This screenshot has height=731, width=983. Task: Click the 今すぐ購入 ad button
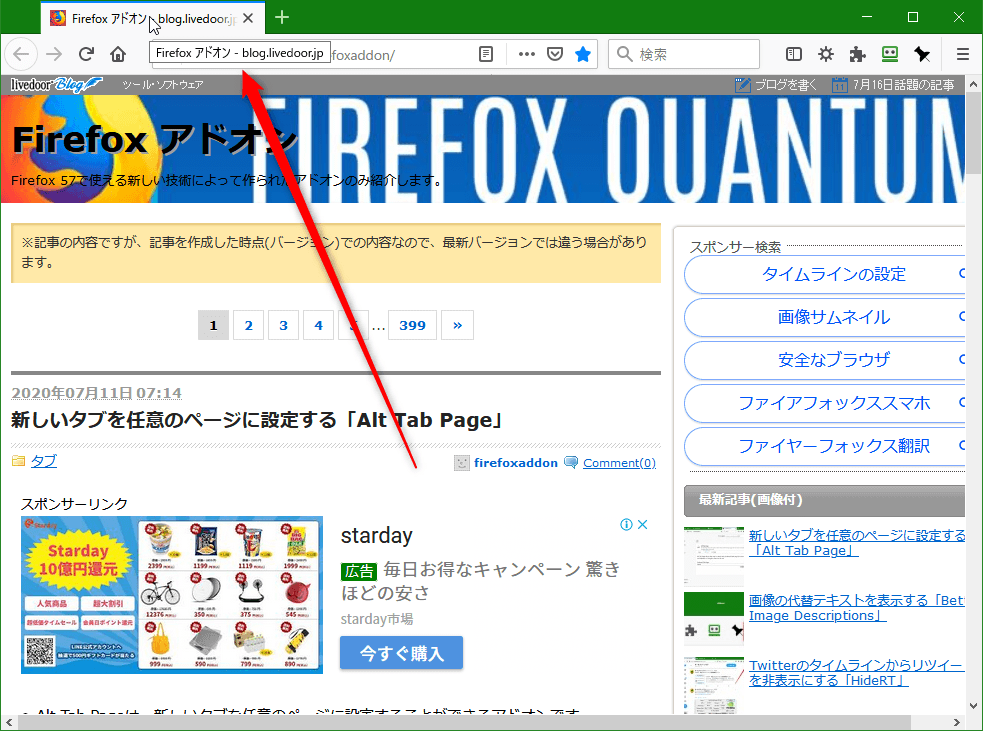pyautogui.click(x=401, y=653)
